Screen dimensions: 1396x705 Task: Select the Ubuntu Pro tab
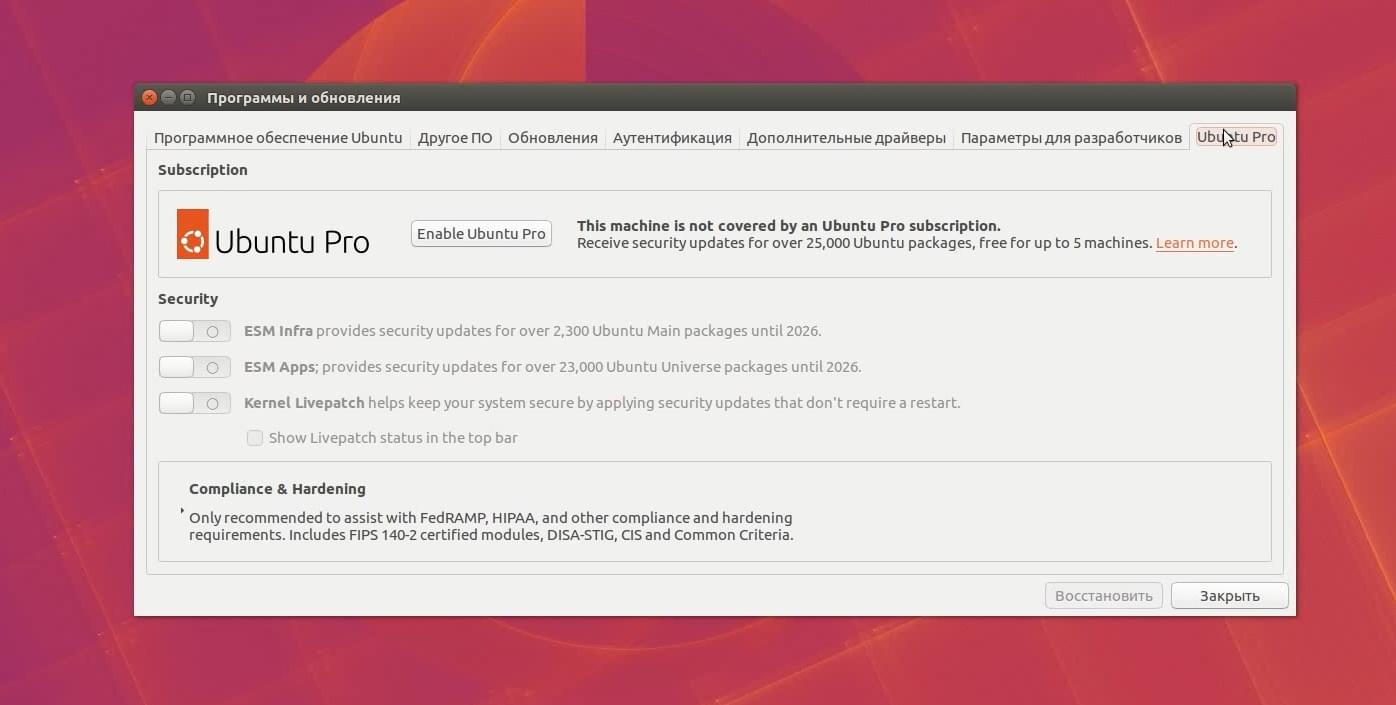tap(1236, 137)
